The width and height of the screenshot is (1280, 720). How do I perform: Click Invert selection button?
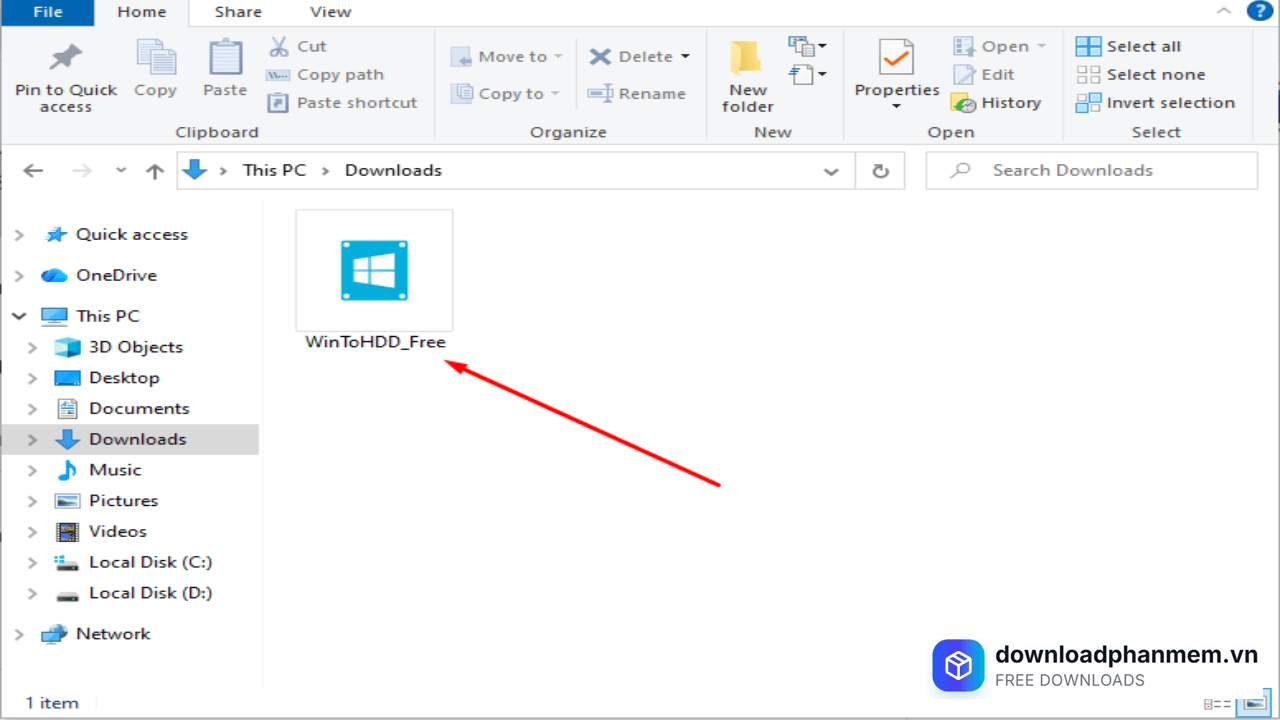pos(1156,103)
